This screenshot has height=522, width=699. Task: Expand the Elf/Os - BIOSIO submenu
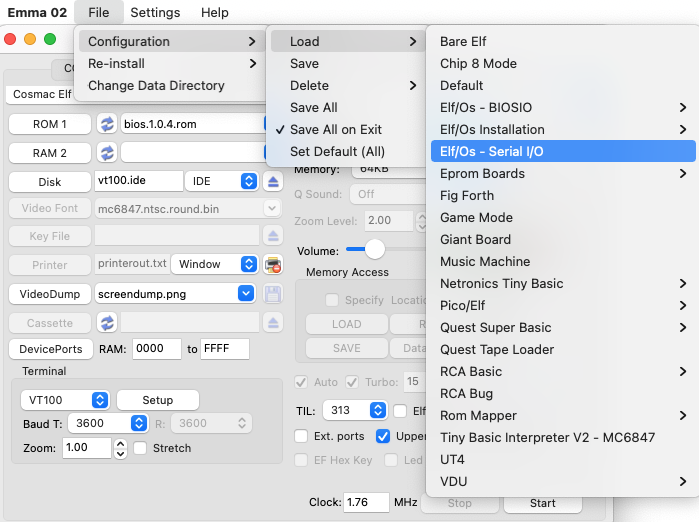[563, 107]
